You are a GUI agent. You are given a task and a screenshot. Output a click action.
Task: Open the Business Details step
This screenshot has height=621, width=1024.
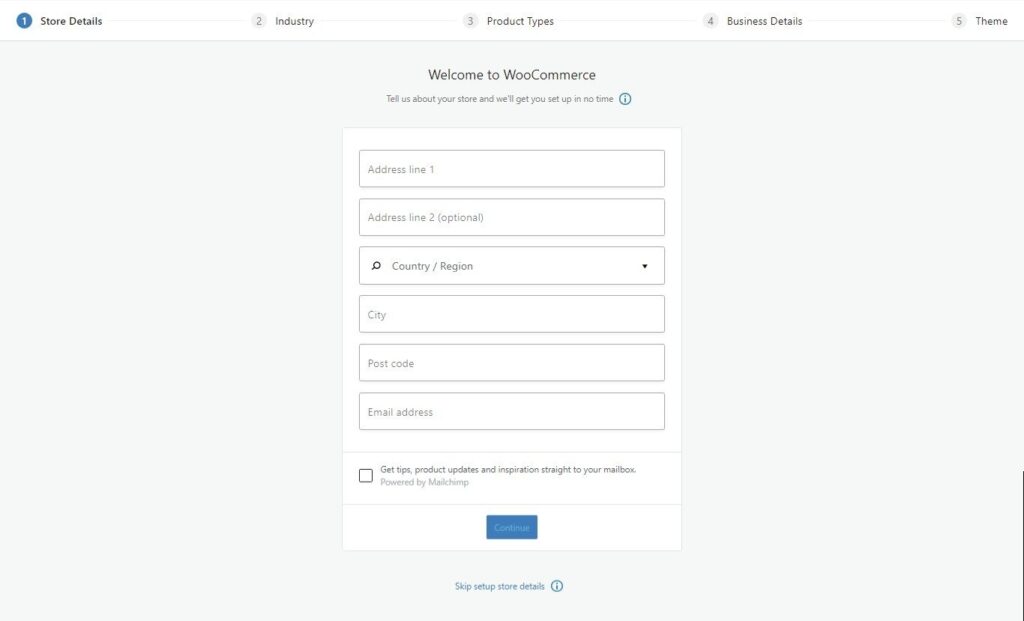point(764,21)
